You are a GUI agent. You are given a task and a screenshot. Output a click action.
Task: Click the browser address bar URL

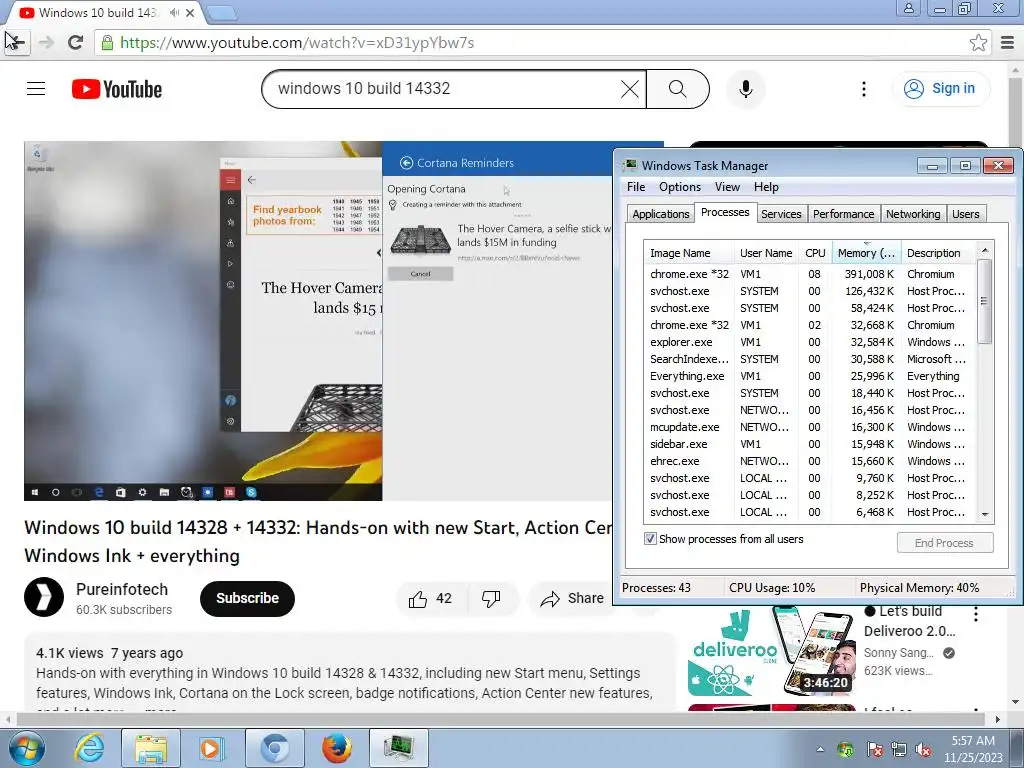click(x=297, y=43)
